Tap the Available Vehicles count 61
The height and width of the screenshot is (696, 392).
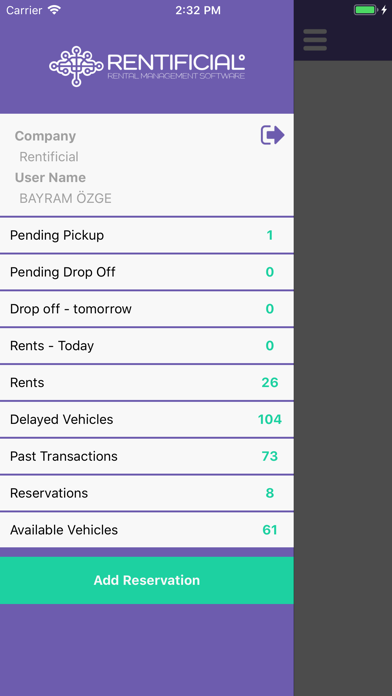click(270, 530)
